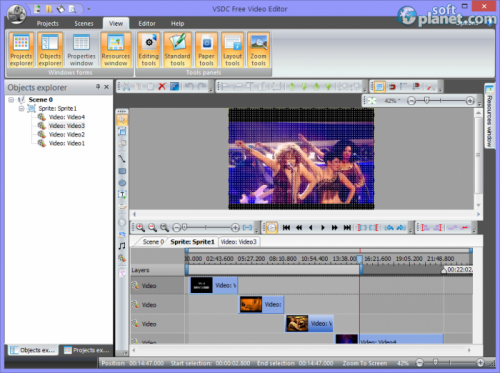Toggle the Standard tools panel
Viewport: 500px width, 373px height.
click(x=177, y=50)
